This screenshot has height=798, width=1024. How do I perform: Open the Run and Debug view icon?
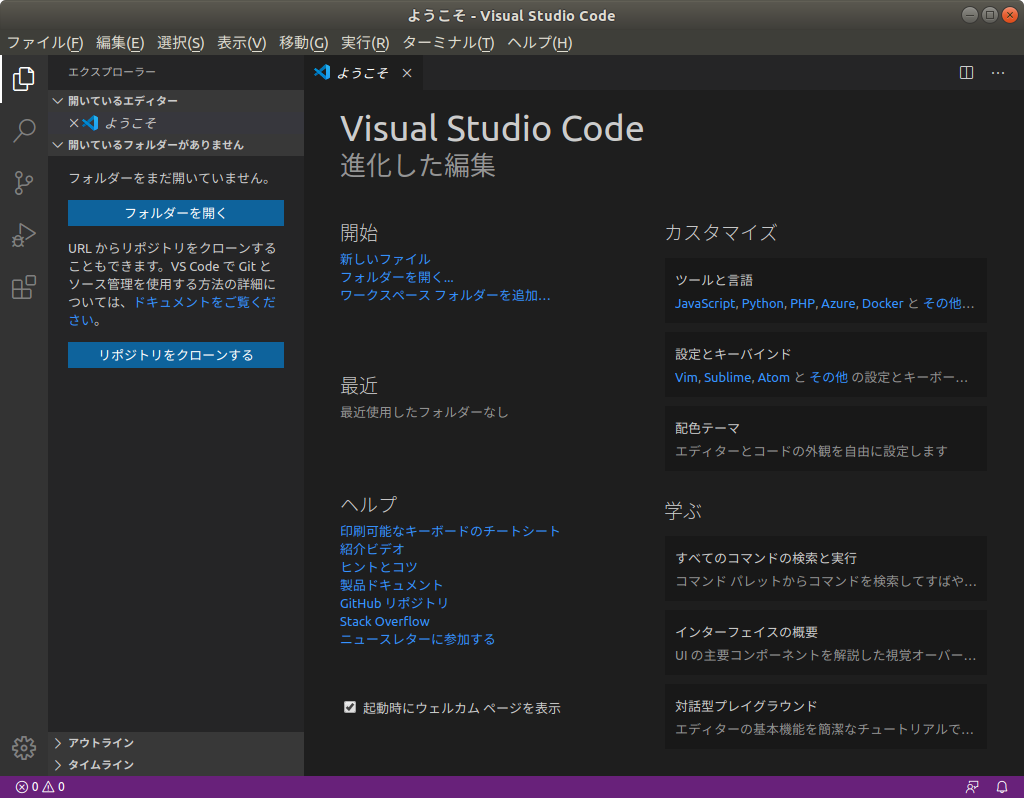[24, 235]
